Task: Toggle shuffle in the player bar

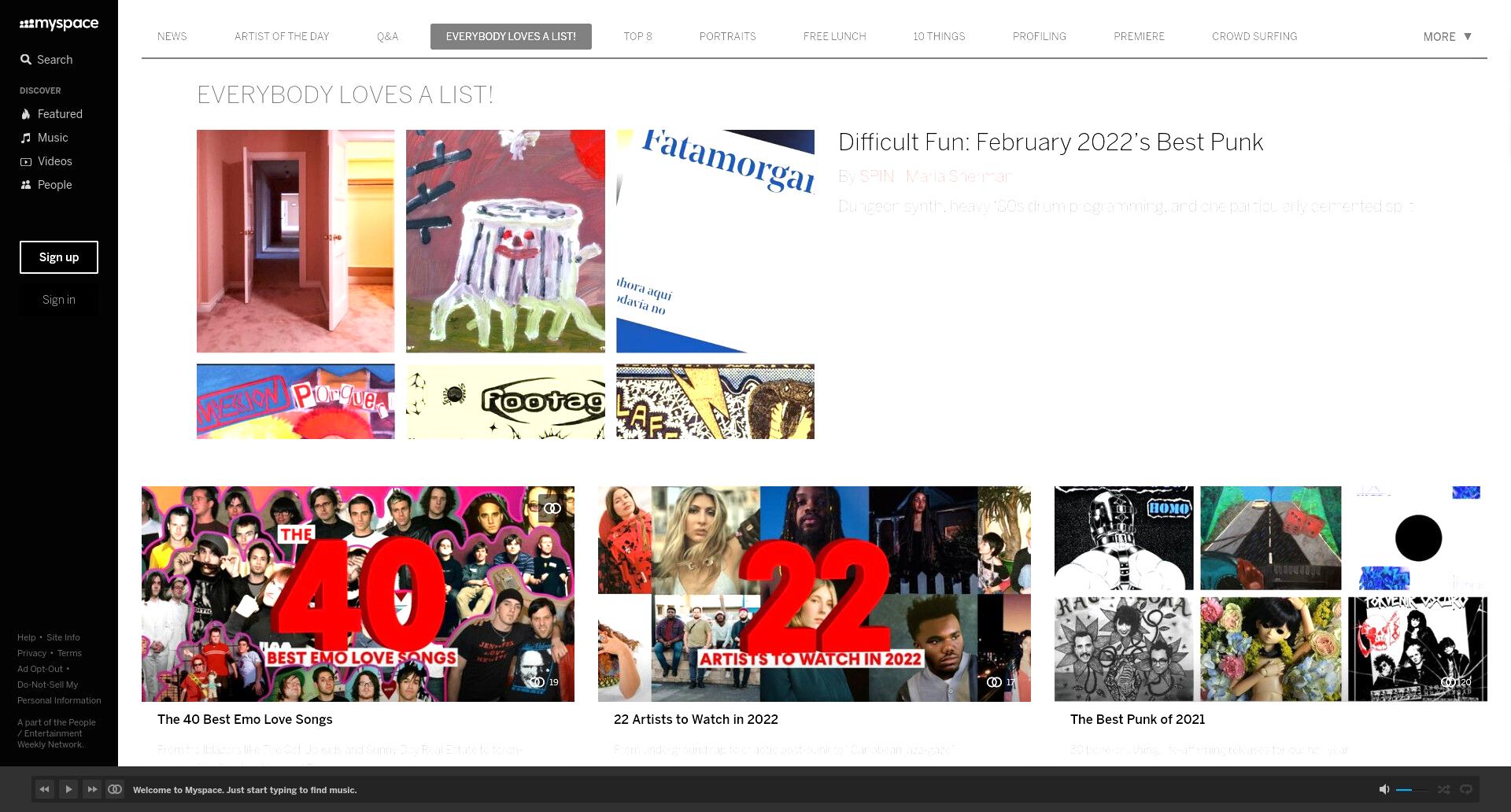Action: (x=1443, y=789)
